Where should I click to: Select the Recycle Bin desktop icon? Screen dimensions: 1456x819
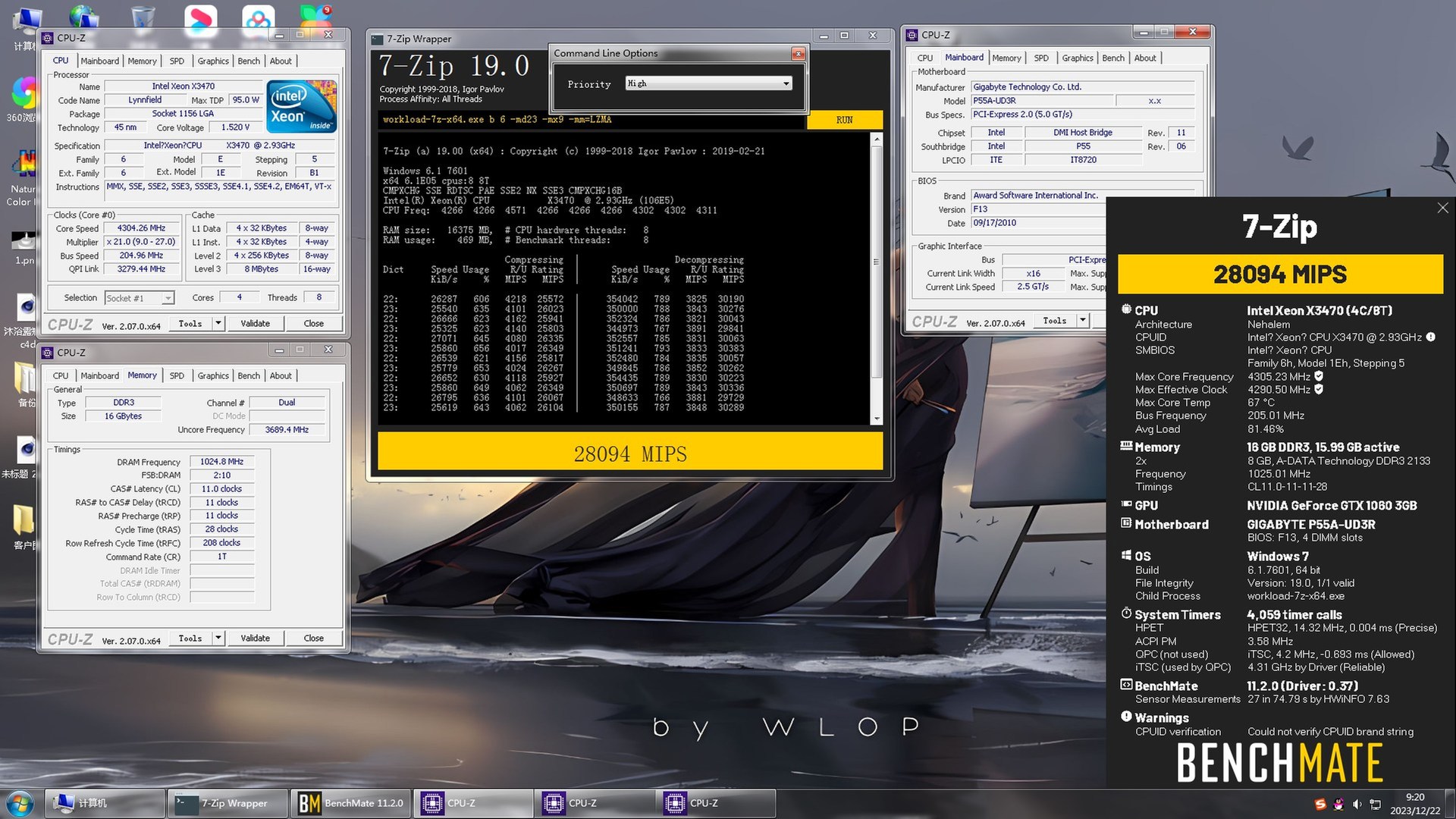[143, 19]
